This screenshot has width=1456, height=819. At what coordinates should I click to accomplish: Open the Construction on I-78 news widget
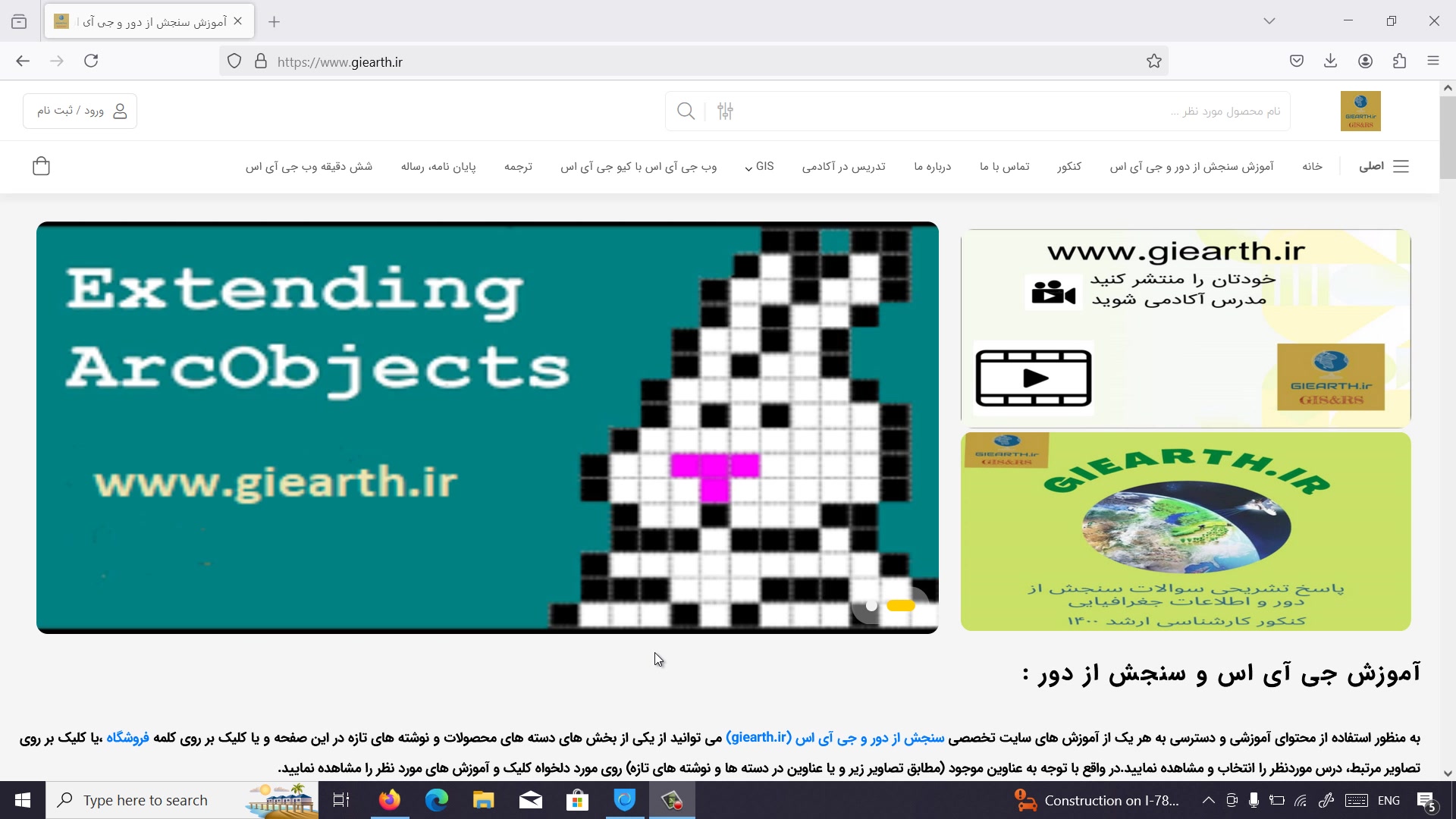pos(1097,800)
